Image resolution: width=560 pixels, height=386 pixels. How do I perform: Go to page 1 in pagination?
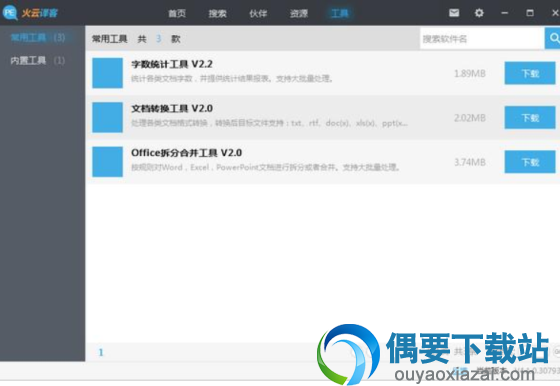point(101,353)
